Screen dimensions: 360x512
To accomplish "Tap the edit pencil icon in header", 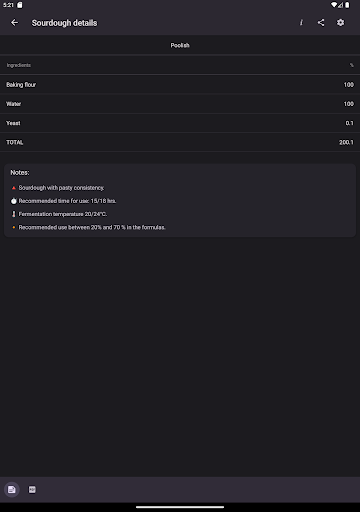I will pyautogui.click(x=301, y=23).
